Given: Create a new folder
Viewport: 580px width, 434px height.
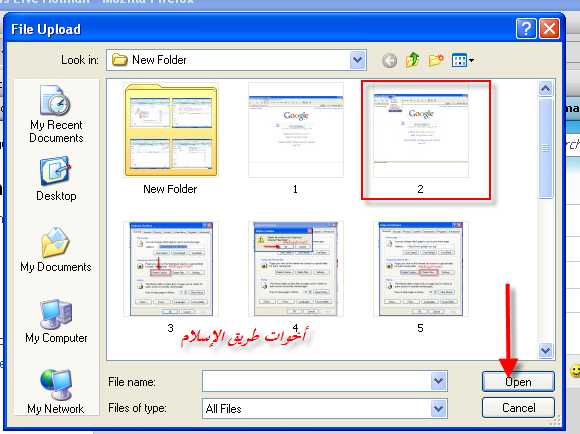Looking at the screenshot, I should [436, 60].
